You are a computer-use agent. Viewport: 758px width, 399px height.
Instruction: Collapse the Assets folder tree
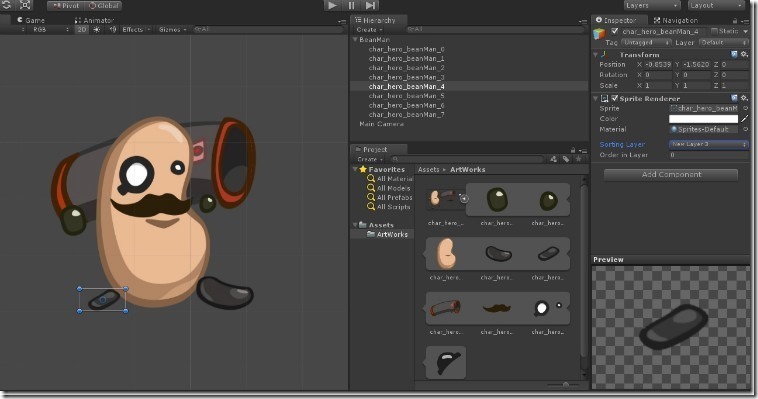(x=355, y=225)
